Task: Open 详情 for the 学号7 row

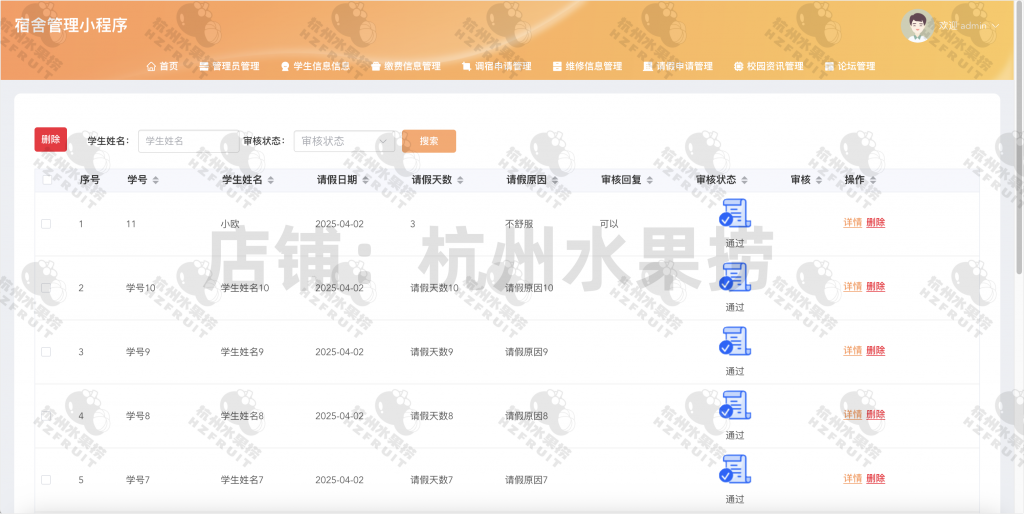Action: pos(852,479)
